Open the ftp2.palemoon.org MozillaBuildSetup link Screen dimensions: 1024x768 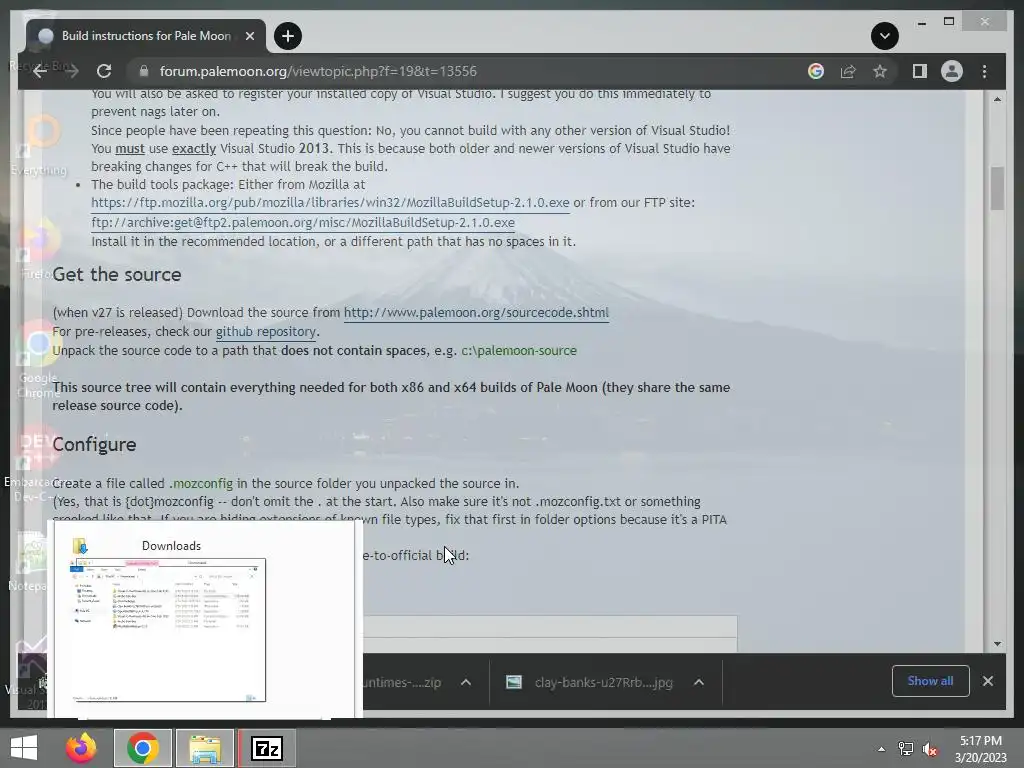tap(302, 222)
